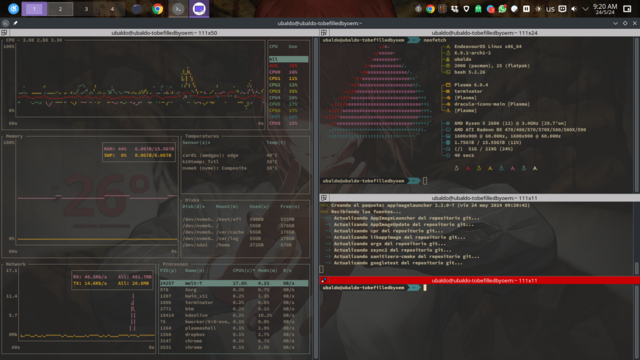Click the green ghost tray icon

pos(478,9)
